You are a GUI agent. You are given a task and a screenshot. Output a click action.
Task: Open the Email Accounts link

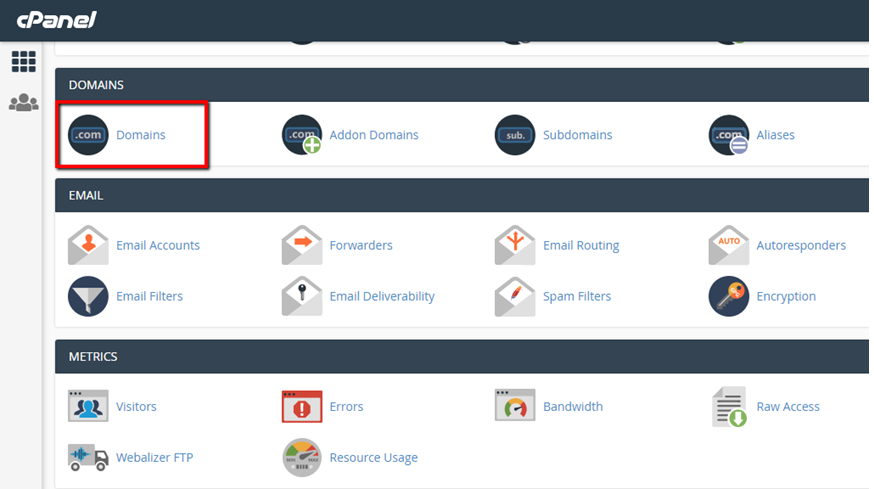point(158,245)
